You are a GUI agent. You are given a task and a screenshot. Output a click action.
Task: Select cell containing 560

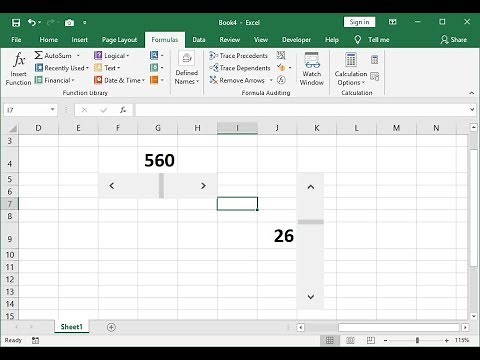point(158,160)
